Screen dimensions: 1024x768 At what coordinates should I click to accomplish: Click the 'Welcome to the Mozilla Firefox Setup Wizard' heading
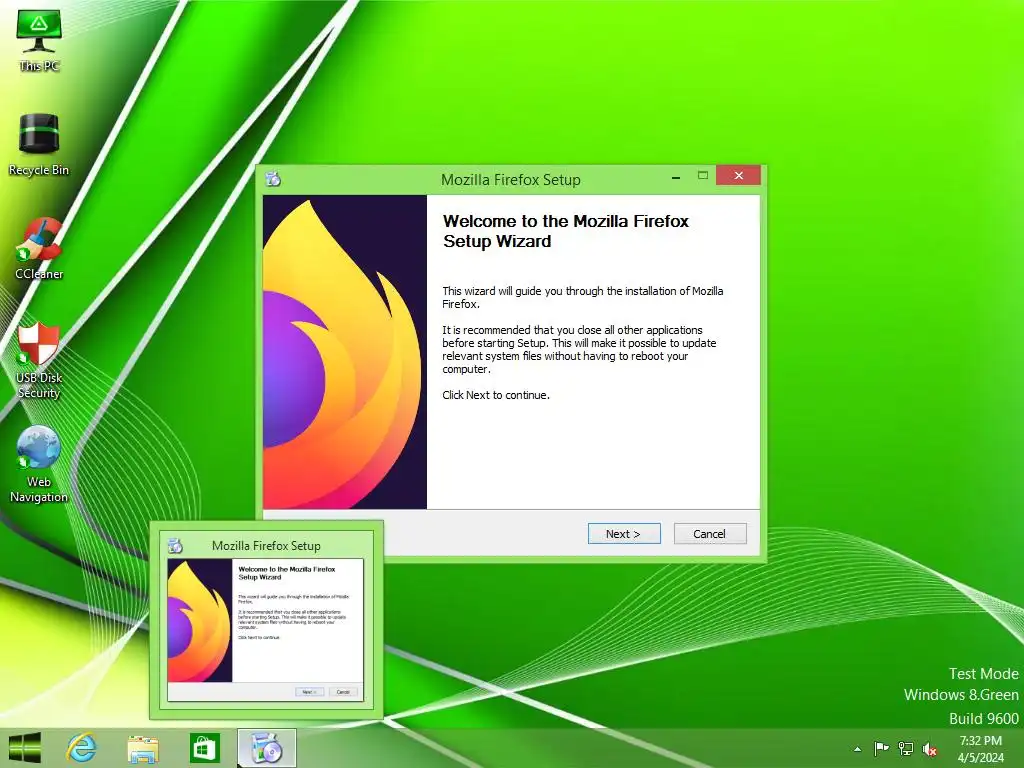566,231
